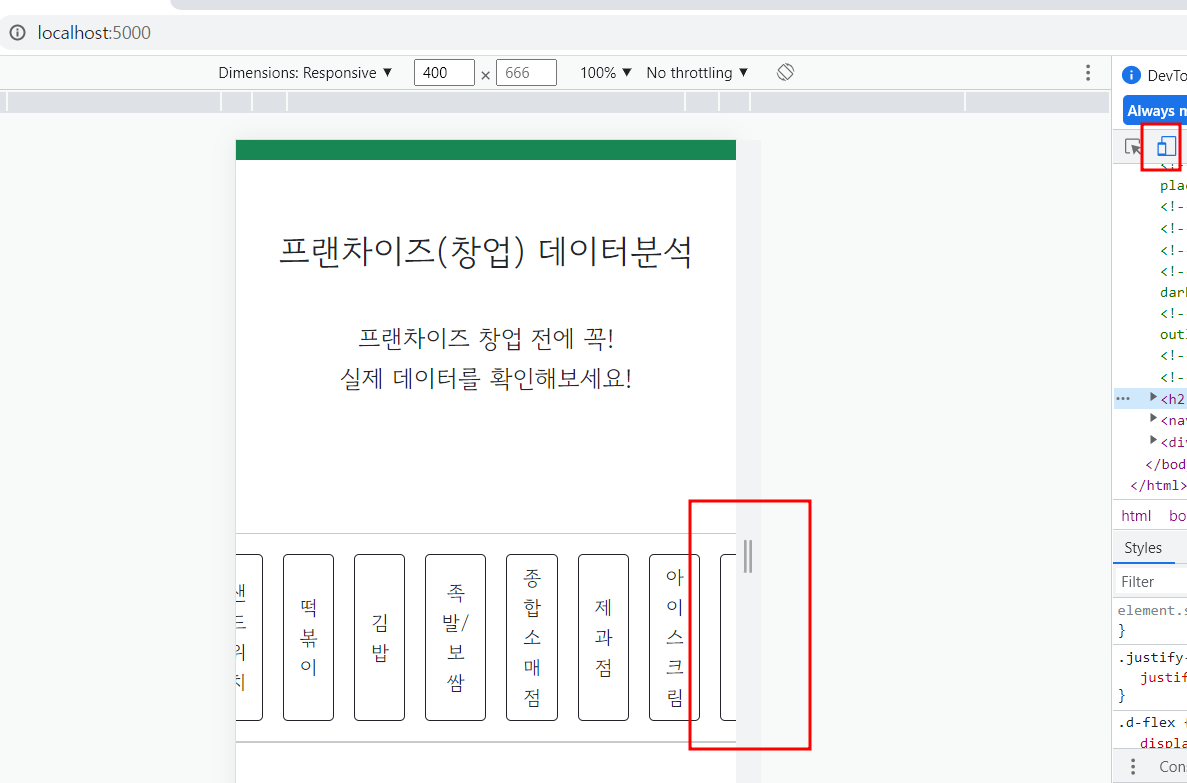
Task: Select the 종합소매점 category button
Action: pos(531,638)
